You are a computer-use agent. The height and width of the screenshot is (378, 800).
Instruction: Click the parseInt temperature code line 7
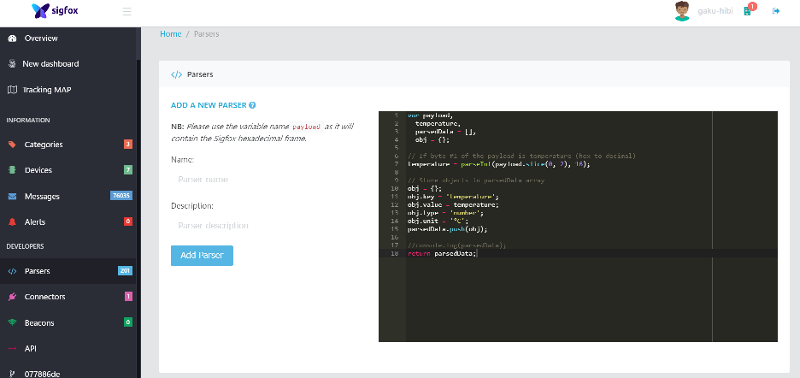498,164
